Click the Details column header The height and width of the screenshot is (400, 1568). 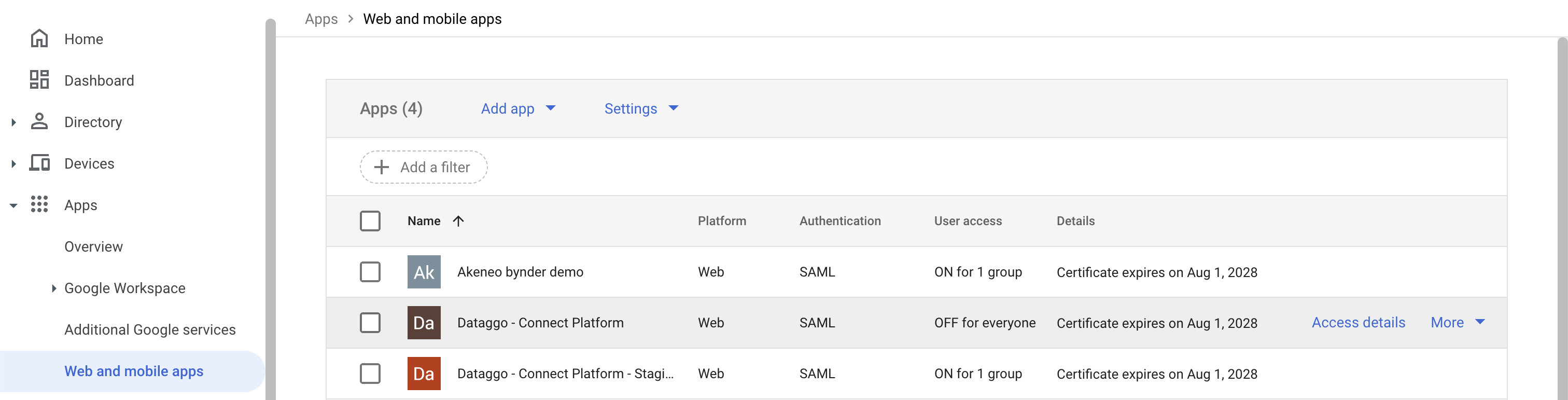coord(1075,221)
